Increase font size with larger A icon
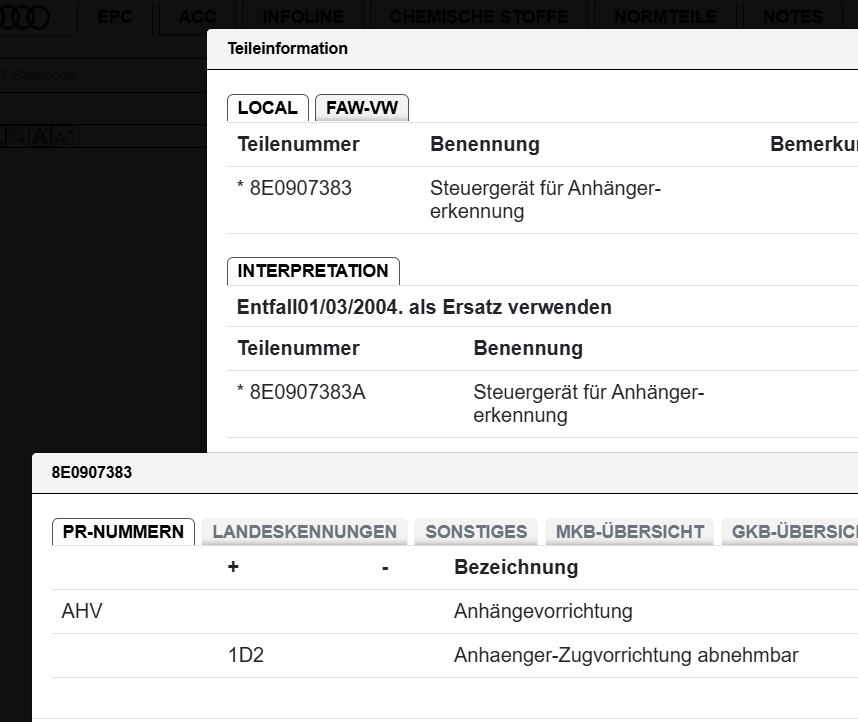The width and height of the screenshot is (858, 722). 40,136
